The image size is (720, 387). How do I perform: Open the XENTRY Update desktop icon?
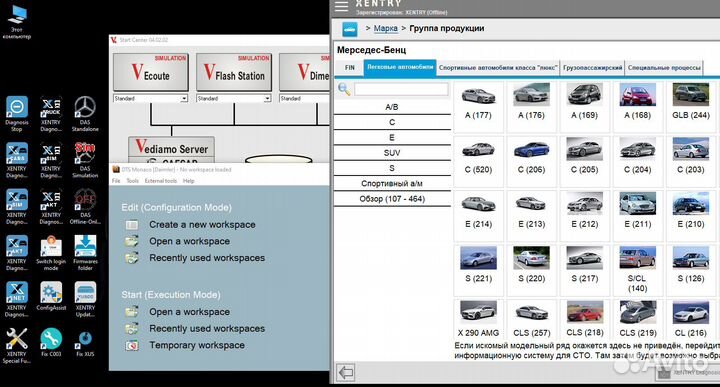point(85,299)
